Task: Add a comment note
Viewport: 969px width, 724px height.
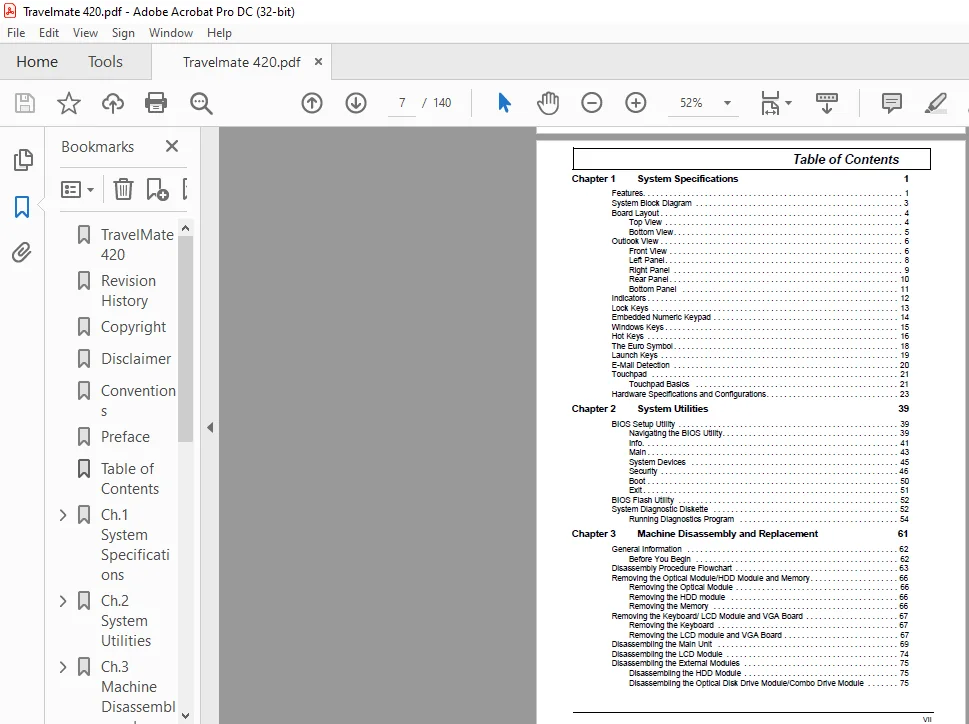Action: 891,103
